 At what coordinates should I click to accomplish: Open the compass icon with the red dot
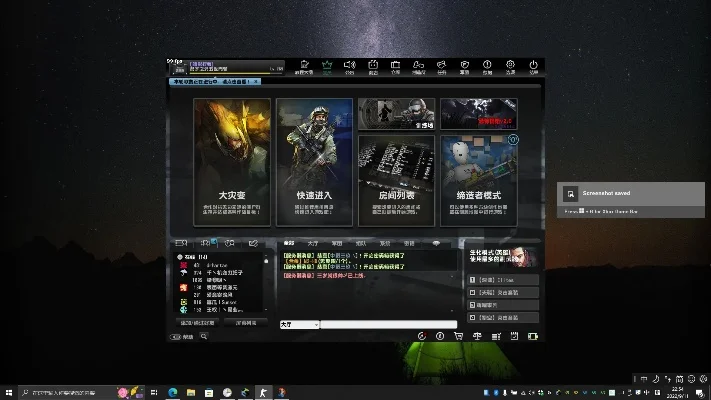pos(422,336)
